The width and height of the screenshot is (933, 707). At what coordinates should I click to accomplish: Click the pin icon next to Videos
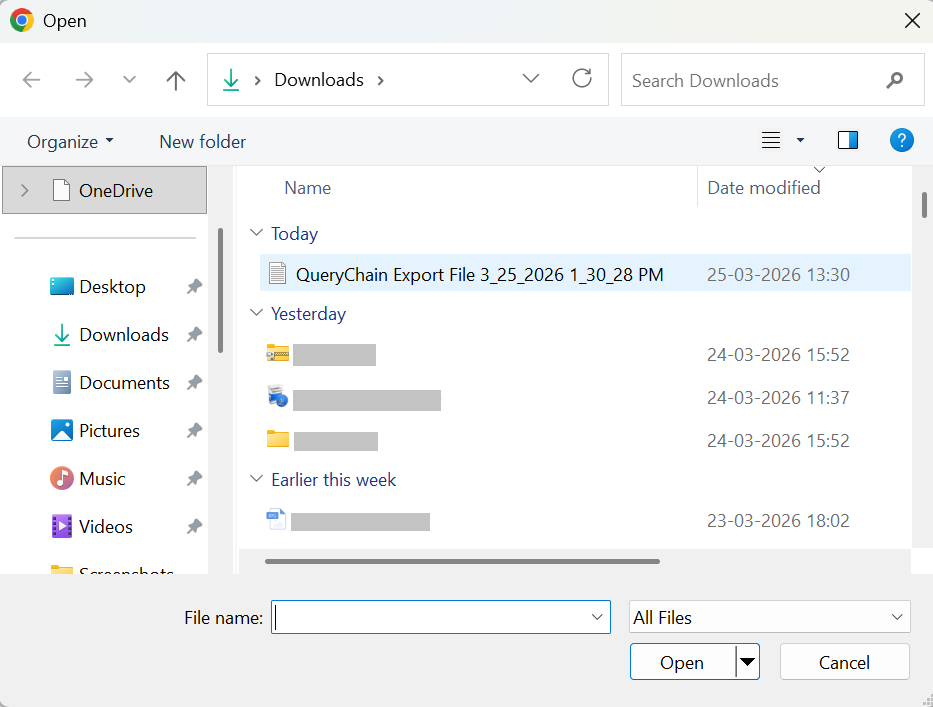pos(194,527)
